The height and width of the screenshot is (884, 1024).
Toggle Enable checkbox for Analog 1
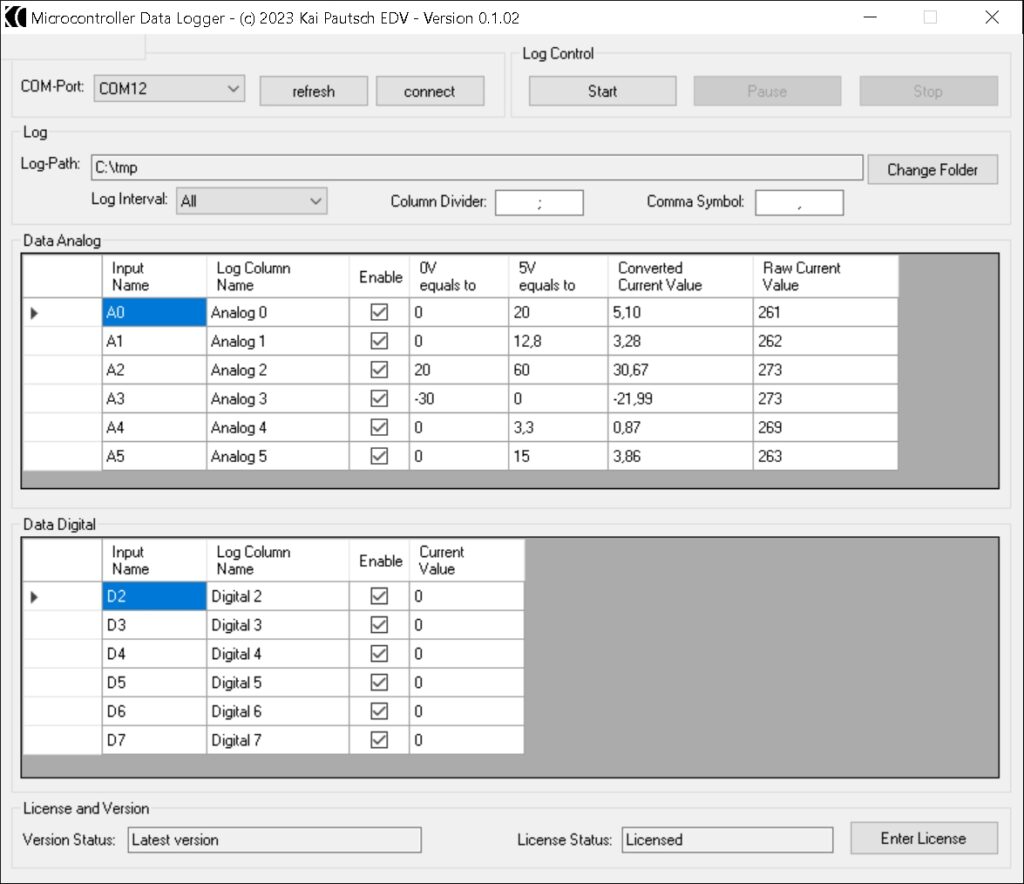[x=379, y=341]
